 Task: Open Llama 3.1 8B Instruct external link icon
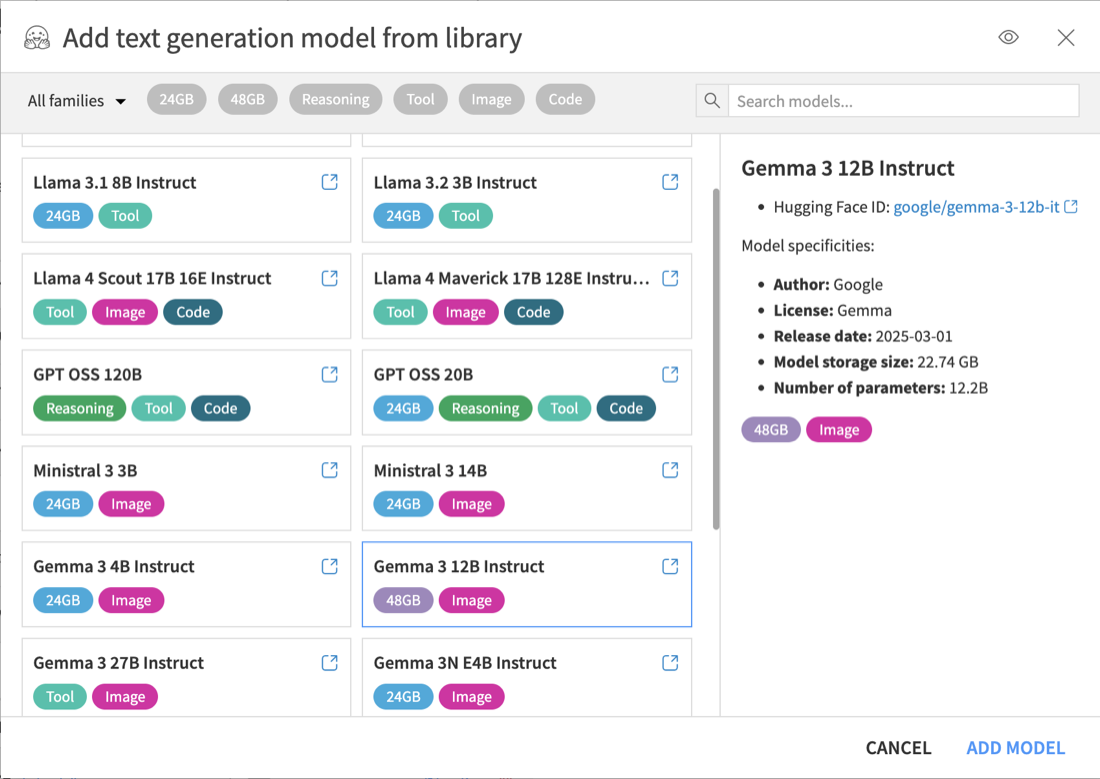pyautogui.click(x=329, y=182)
